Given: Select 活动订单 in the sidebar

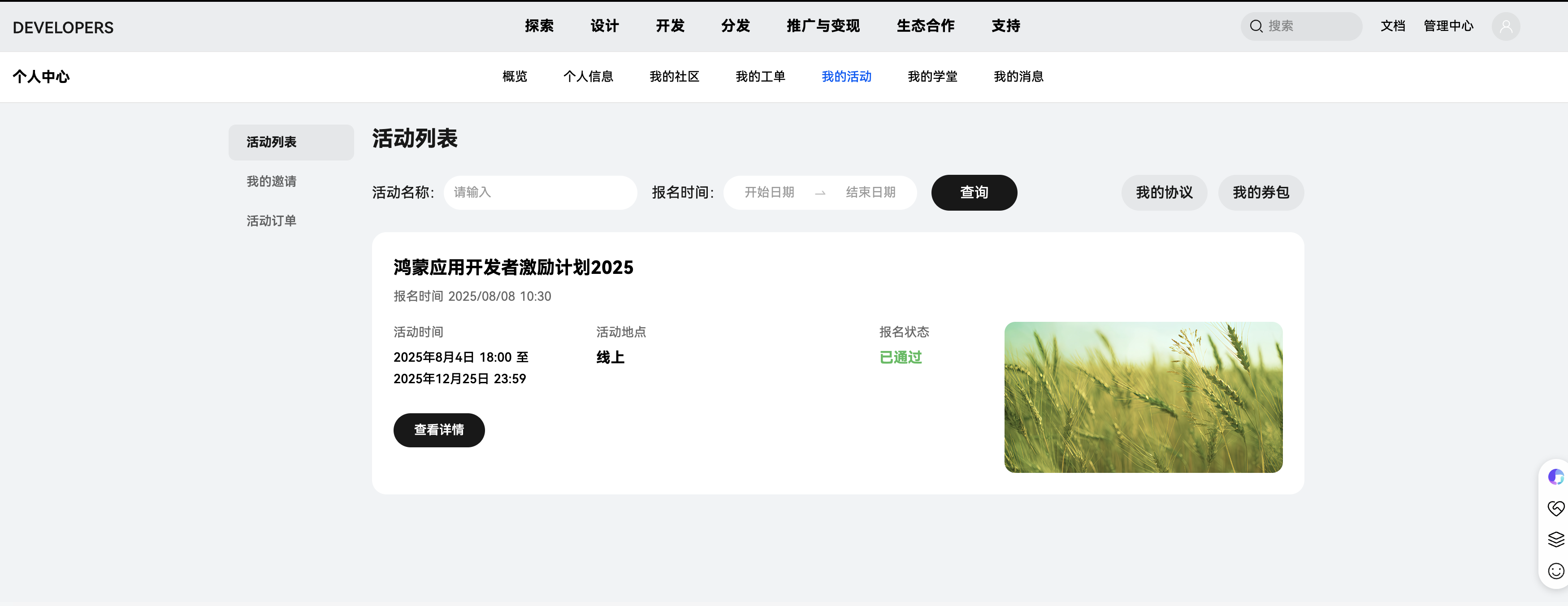Looking at the screenshot, I should (x=272, y=221).
